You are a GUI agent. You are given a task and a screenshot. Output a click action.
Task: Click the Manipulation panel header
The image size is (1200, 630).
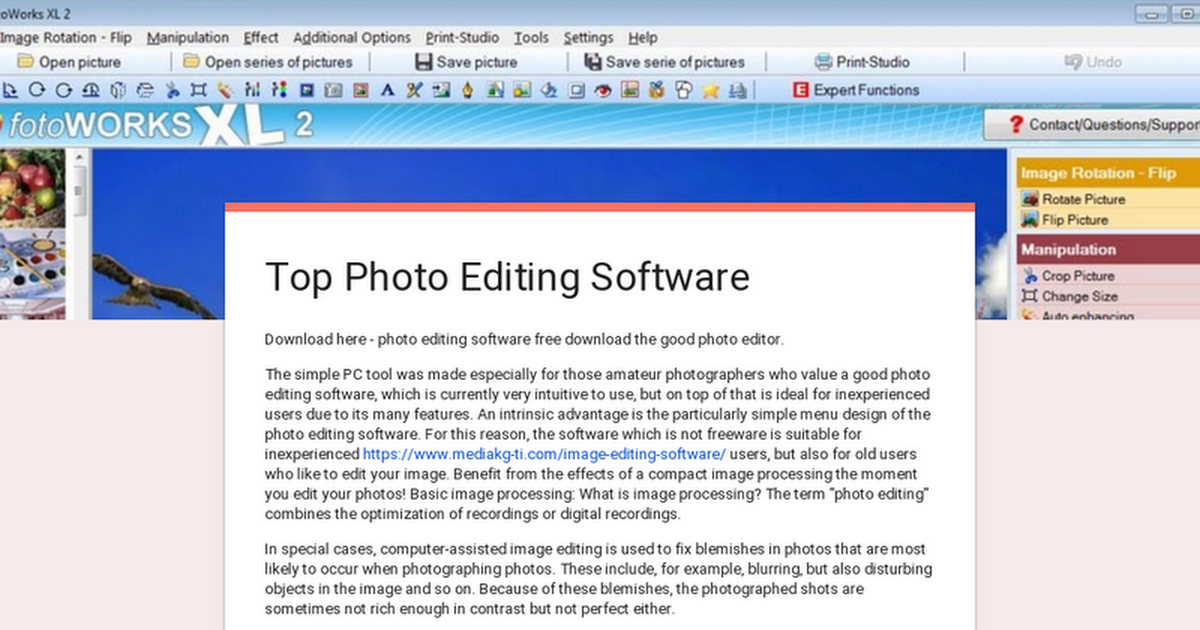click(1108, 249)
